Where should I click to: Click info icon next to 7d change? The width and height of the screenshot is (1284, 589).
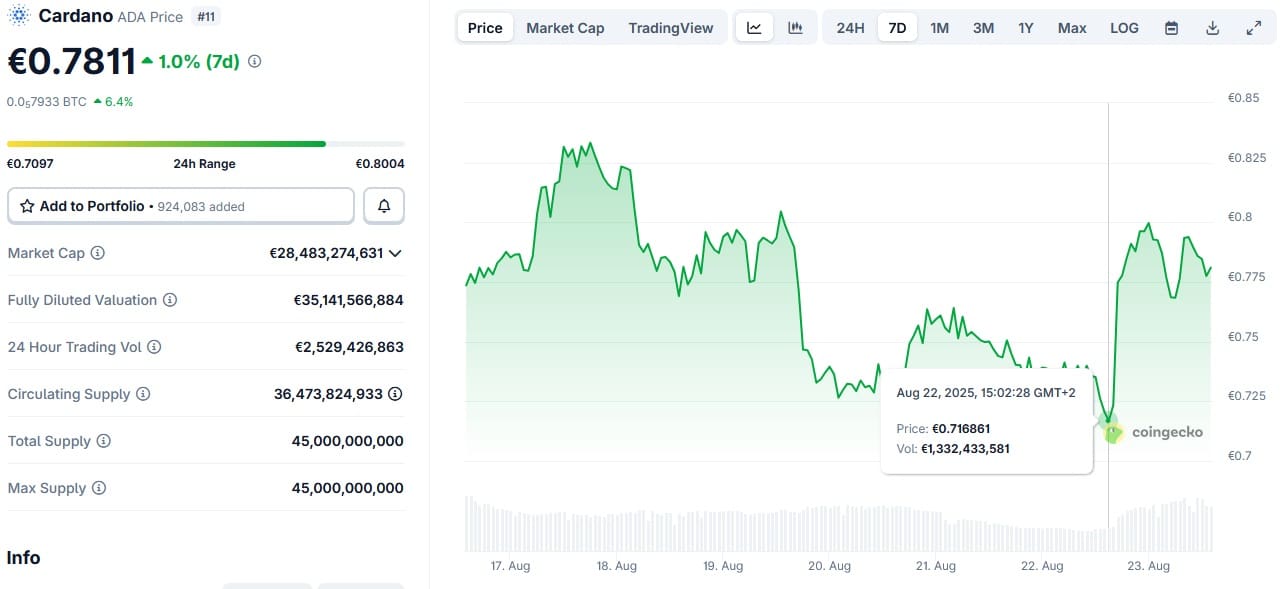coord(255,62)
